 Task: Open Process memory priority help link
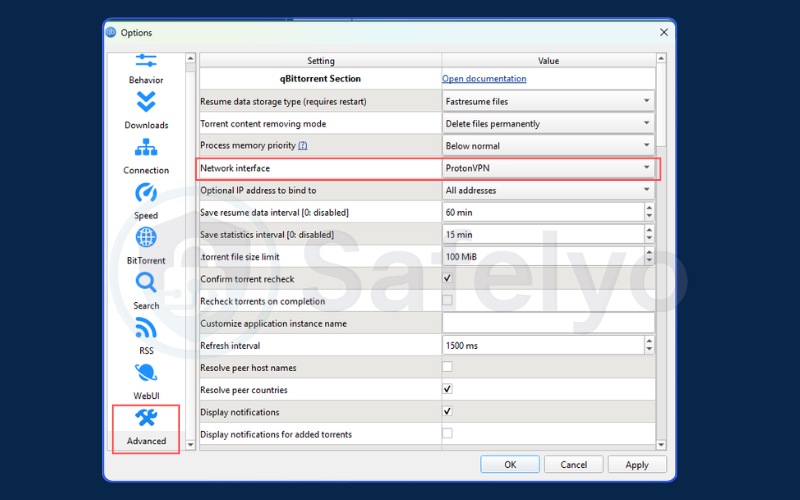[x=303, y=145]
